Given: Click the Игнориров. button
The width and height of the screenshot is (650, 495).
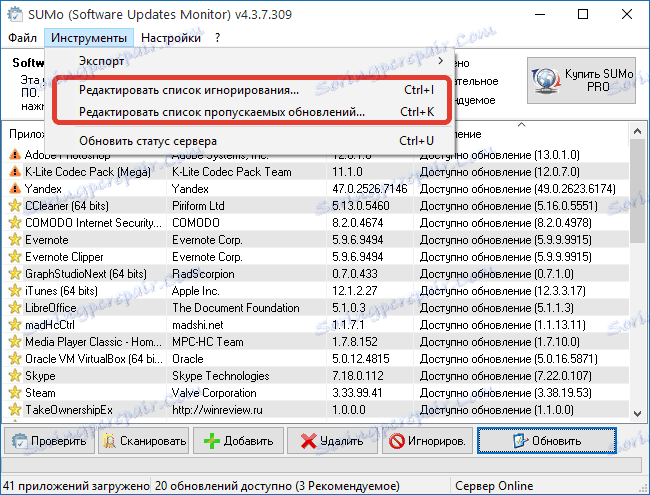Looking at the screenshot, I should coord(427,441).
